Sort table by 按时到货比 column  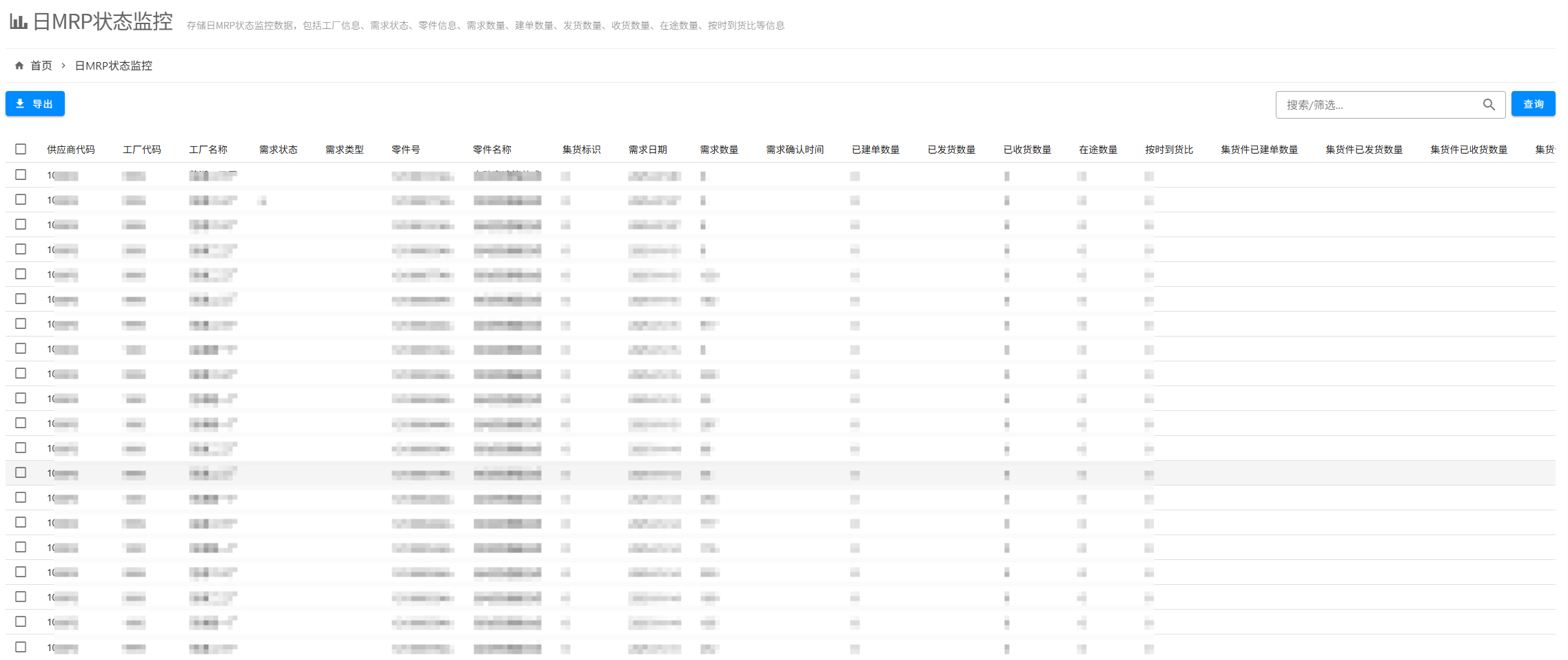[x=1169, y=150]
